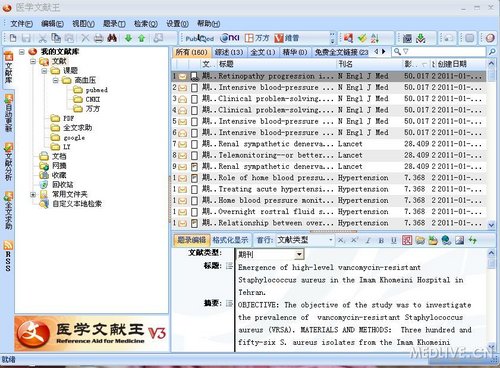500x368 pixels.
Task: Open the 文件 menu
Action: point(21,24)
